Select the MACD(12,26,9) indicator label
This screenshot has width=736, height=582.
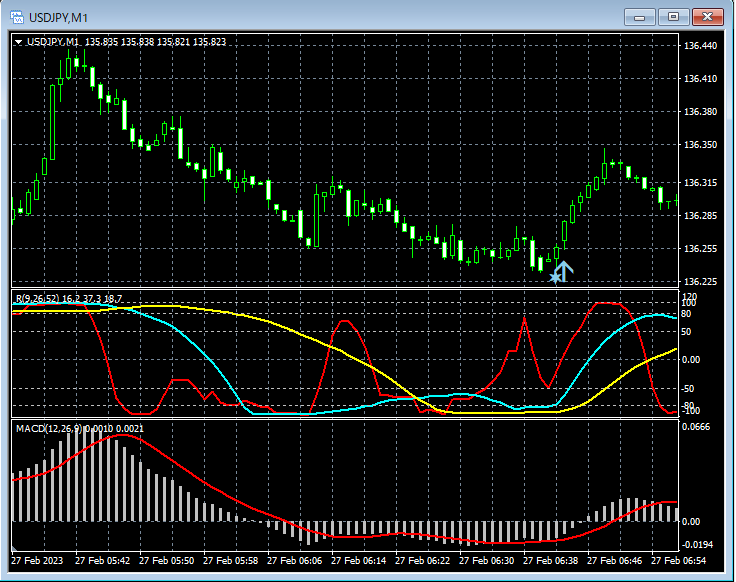pyautogui.click(x=48, y=428)
